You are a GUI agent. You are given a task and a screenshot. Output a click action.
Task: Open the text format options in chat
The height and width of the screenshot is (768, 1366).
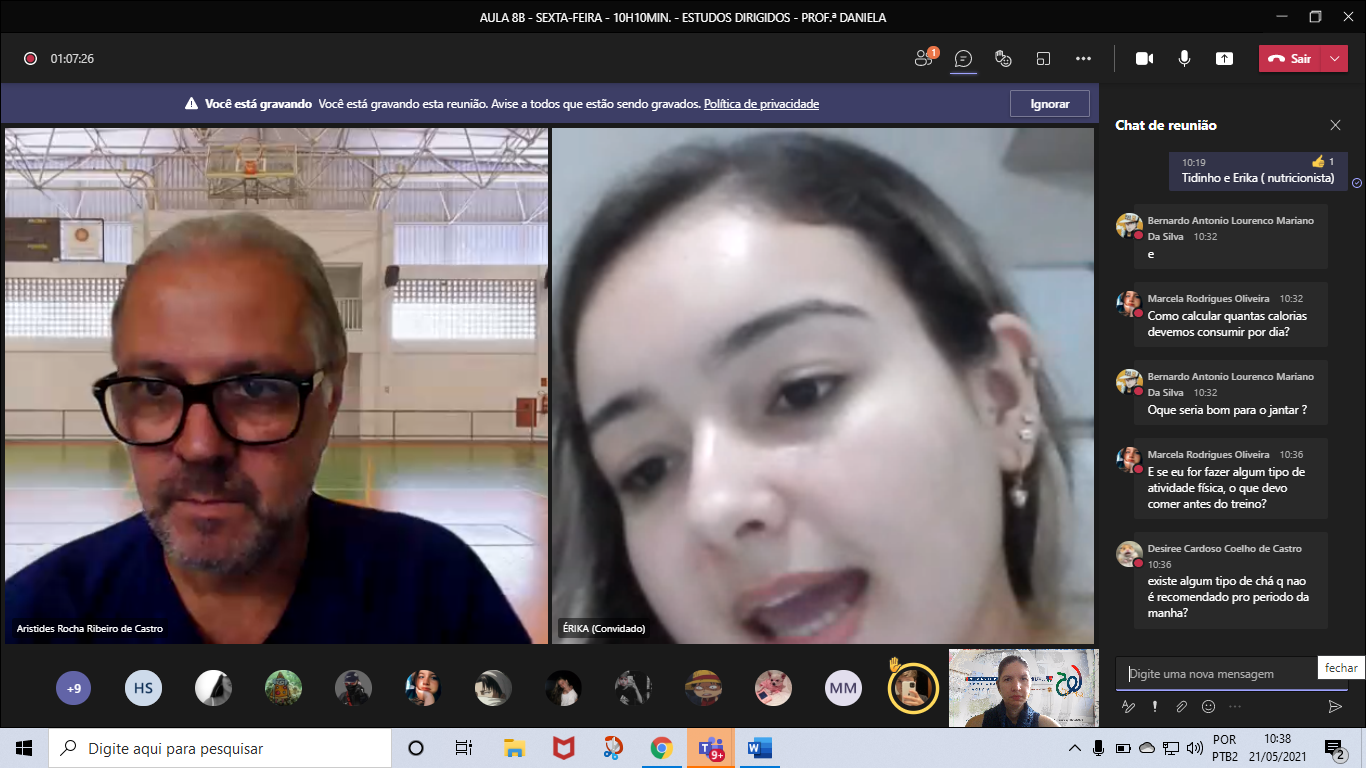pos(1129,706)
